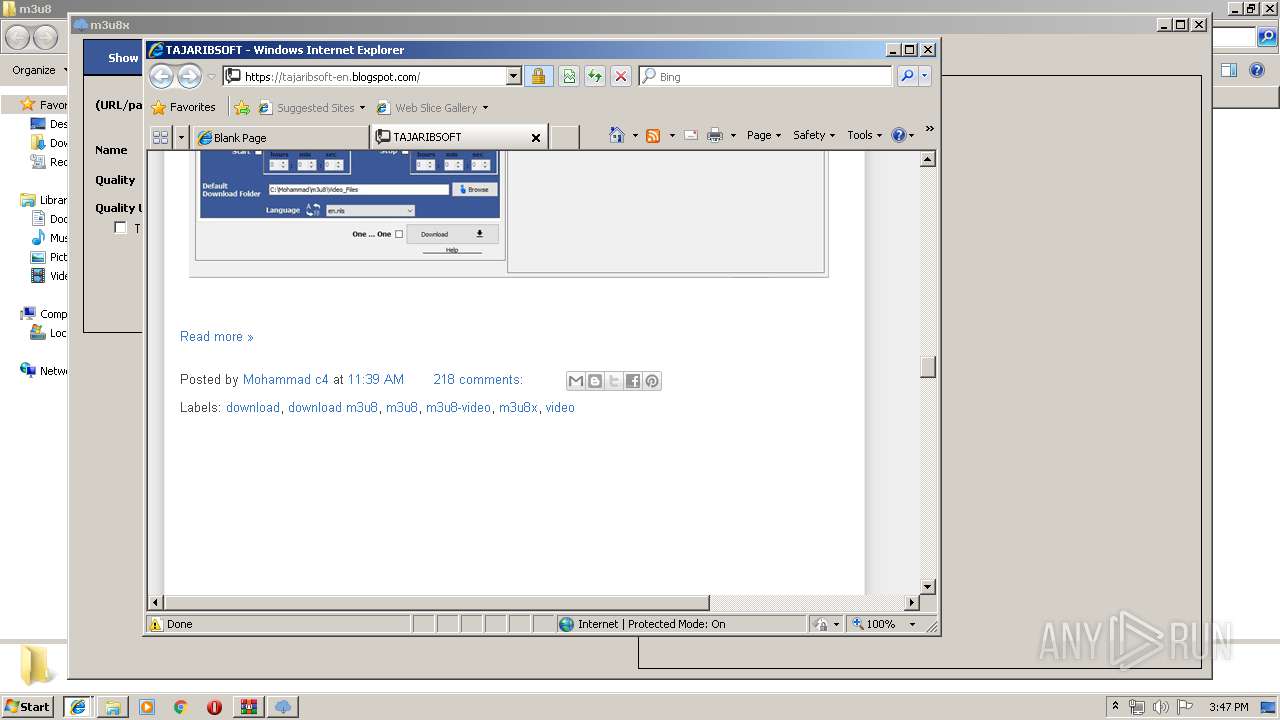The image size is (1280, 720).
Task: Open Opera from taskbar
Action: pyautogui.click(x=214, y=707)
